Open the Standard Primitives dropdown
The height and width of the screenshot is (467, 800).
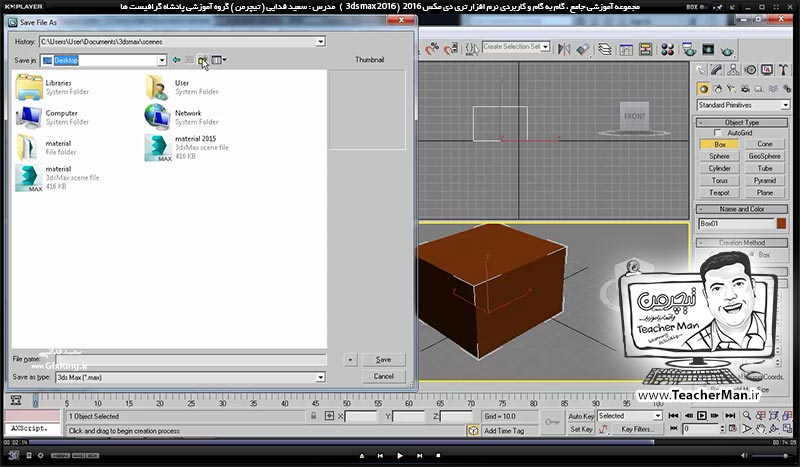tap(743, 105)
